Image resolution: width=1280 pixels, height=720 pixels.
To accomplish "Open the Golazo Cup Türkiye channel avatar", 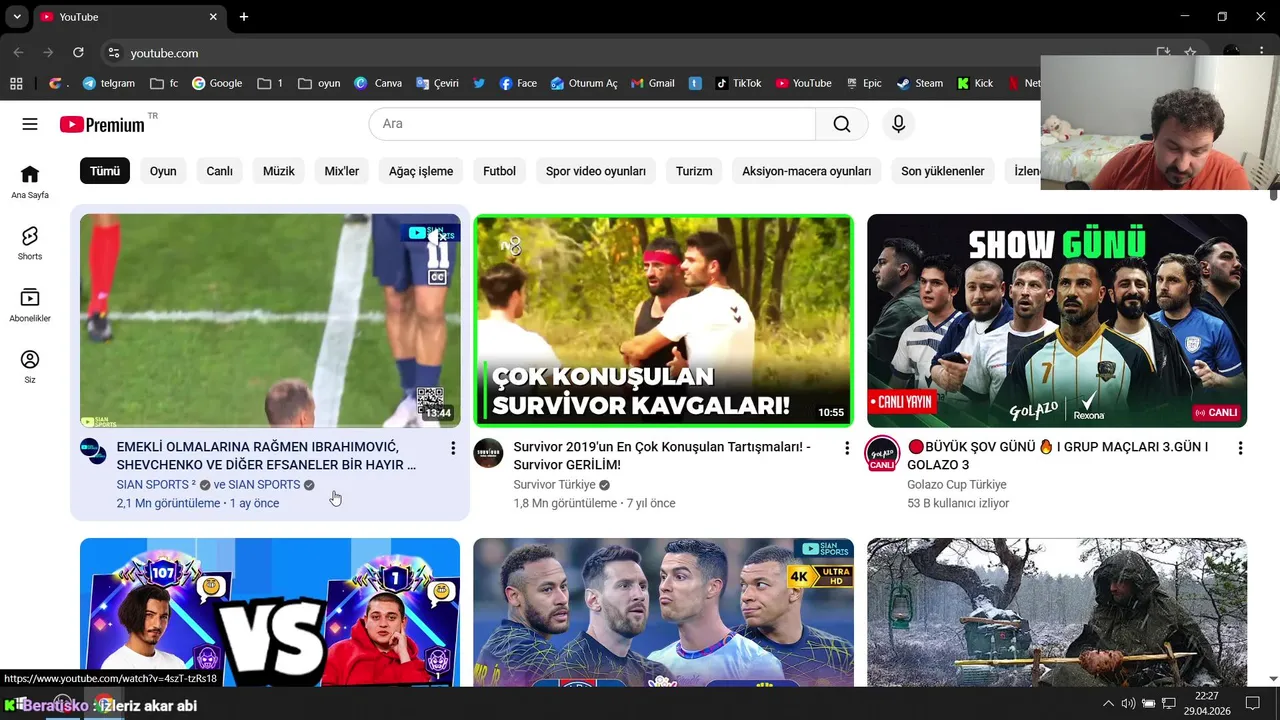I will pos(882,453).
